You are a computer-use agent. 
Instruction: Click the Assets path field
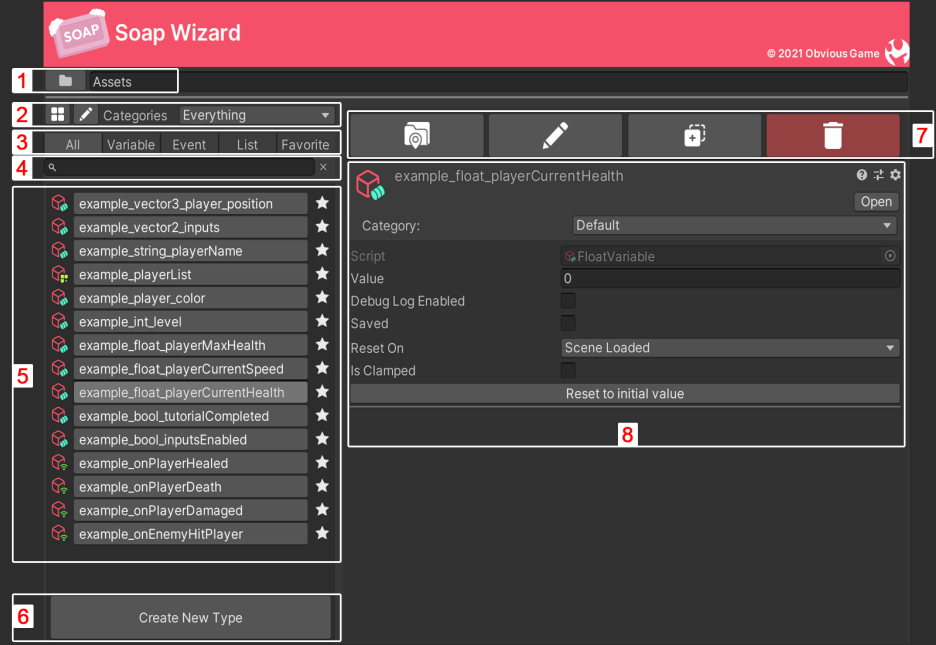[498, 81]
